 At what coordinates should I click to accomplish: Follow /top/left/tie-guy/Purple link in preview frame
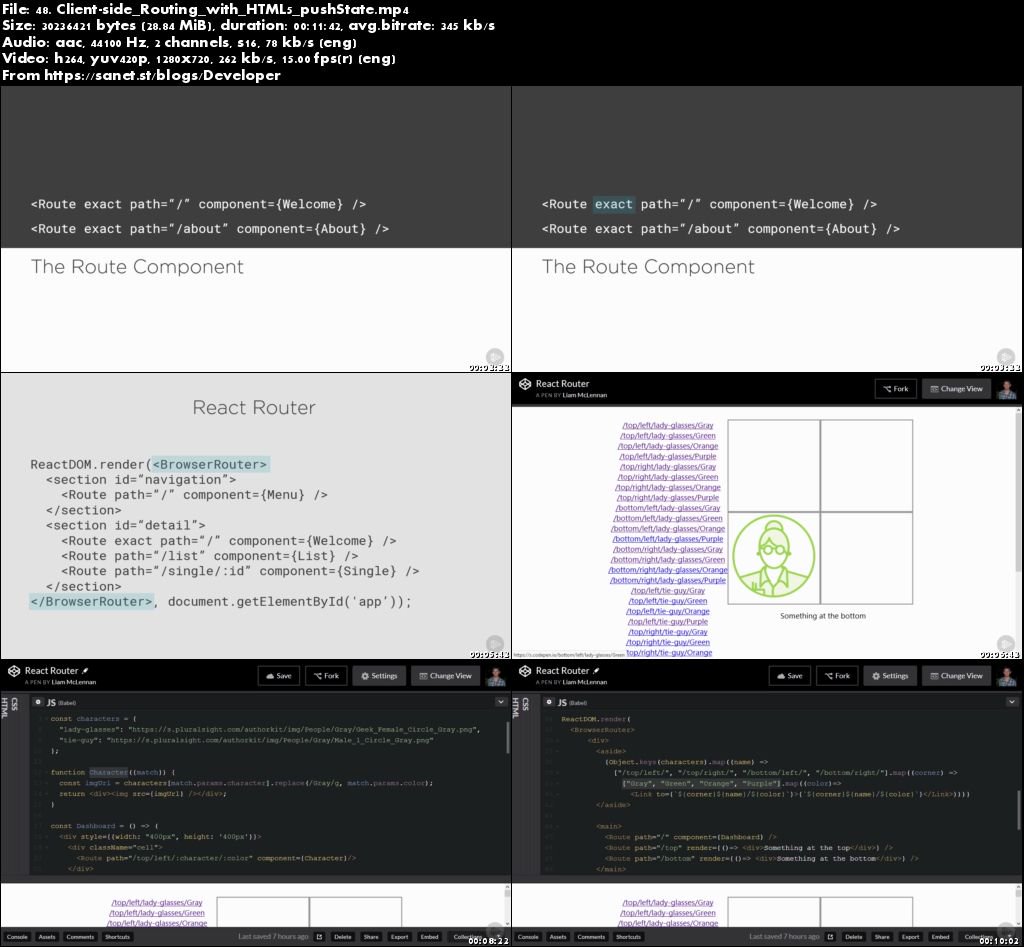click(667, 621)
